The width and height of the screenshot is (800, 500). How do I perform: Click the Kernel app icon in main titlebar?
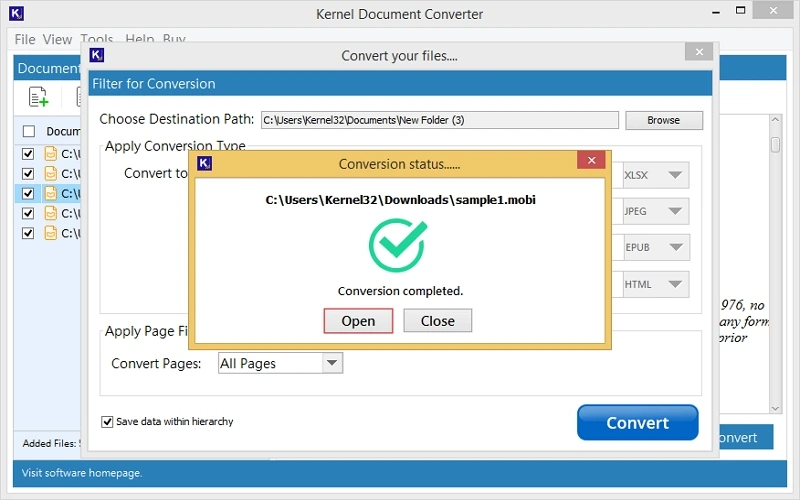tap(15, 14)
